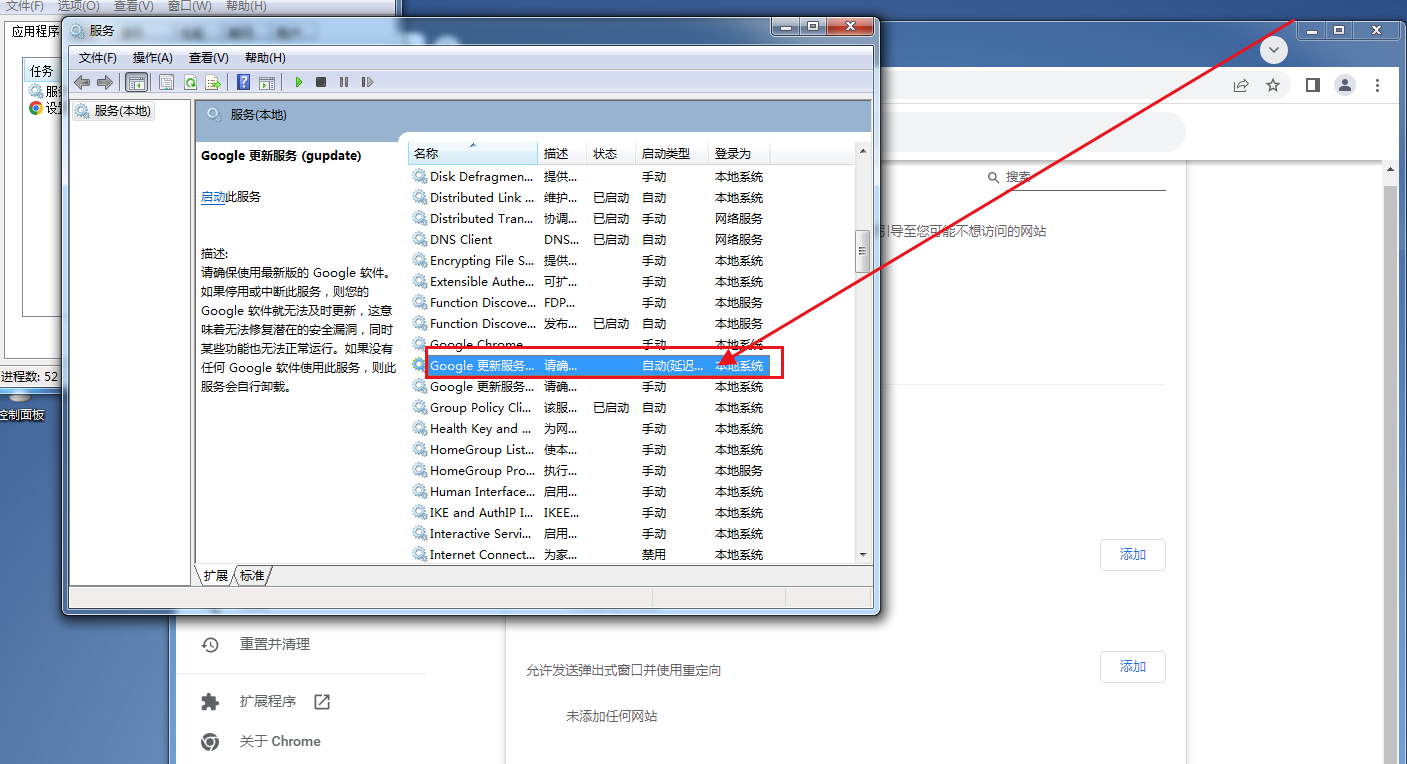This screenshot has height=764, width=1407.
Task: Open 选项(O) menu in Task Manager
Action: point(78,6)
